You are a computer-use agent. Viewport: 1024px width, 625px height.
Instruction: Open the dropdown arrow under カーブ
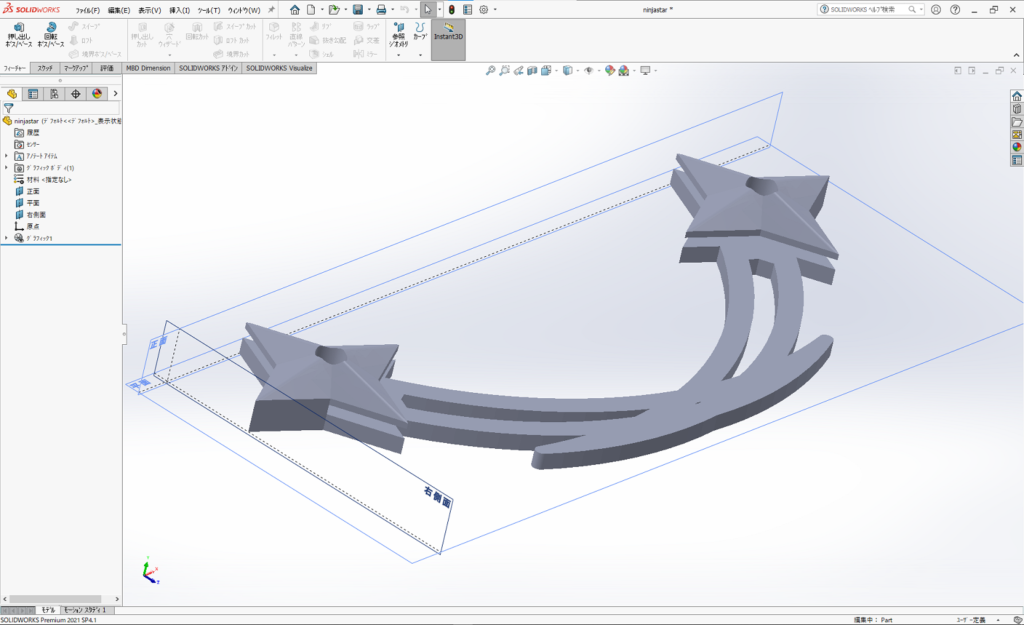click(x=420, y=56)
